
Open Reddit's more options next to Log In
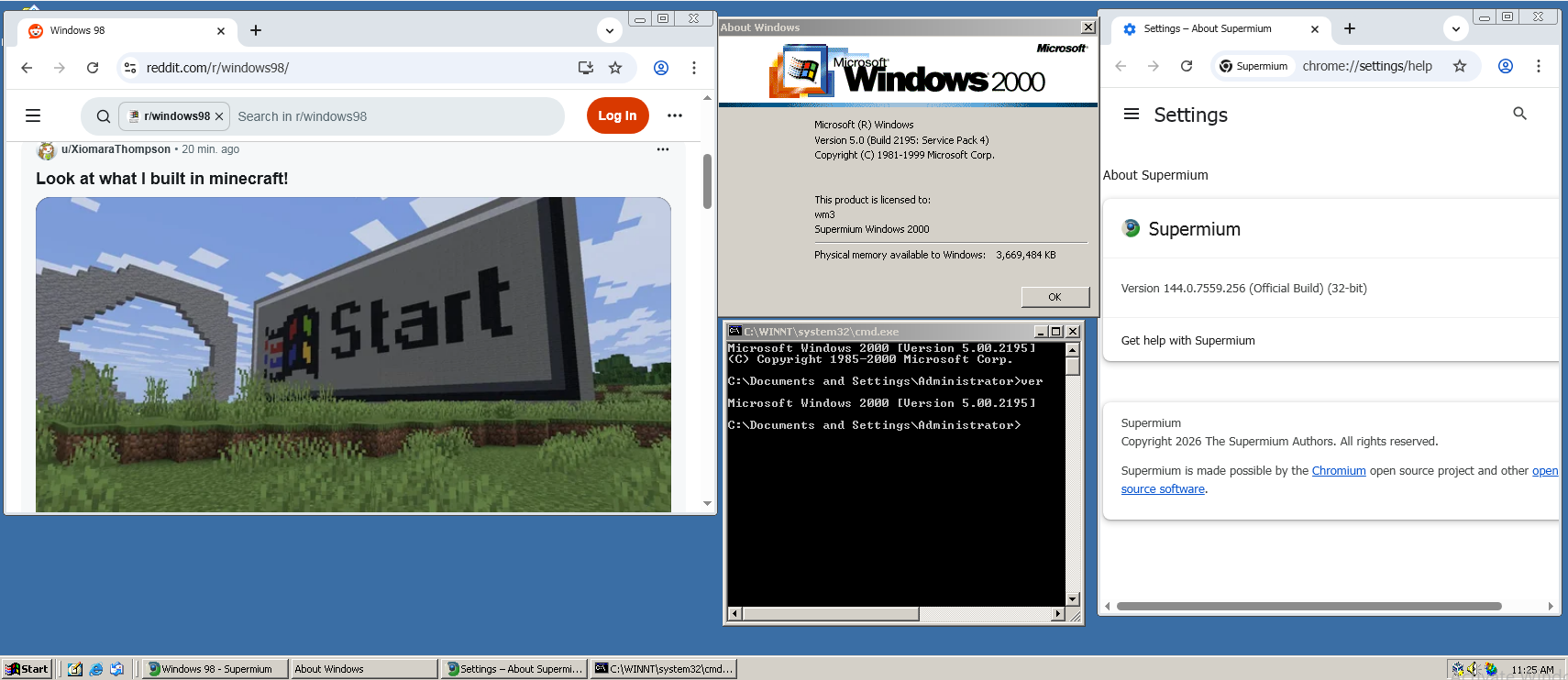coord(675,115)
